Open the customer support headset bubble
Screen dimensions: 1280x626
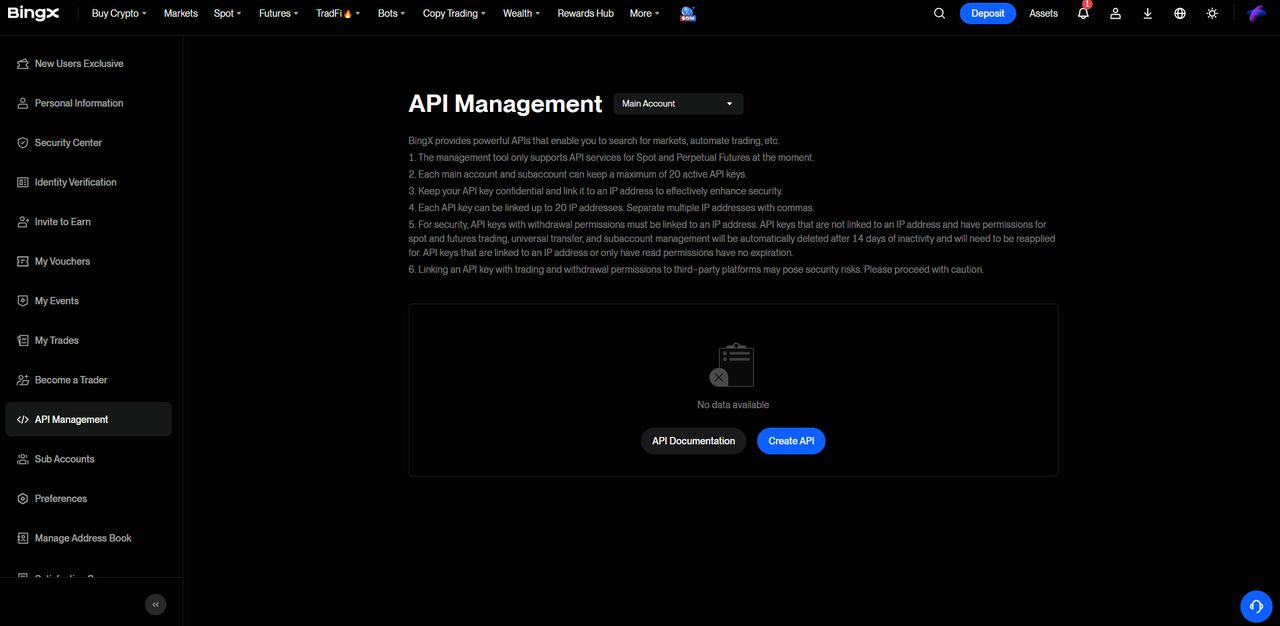click(x=1256, y=606)
